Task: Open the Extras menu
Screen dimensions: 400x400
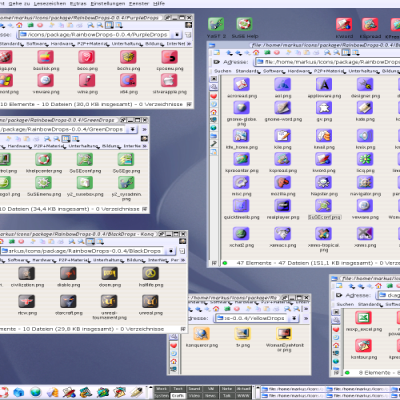Action: point(79,3)
